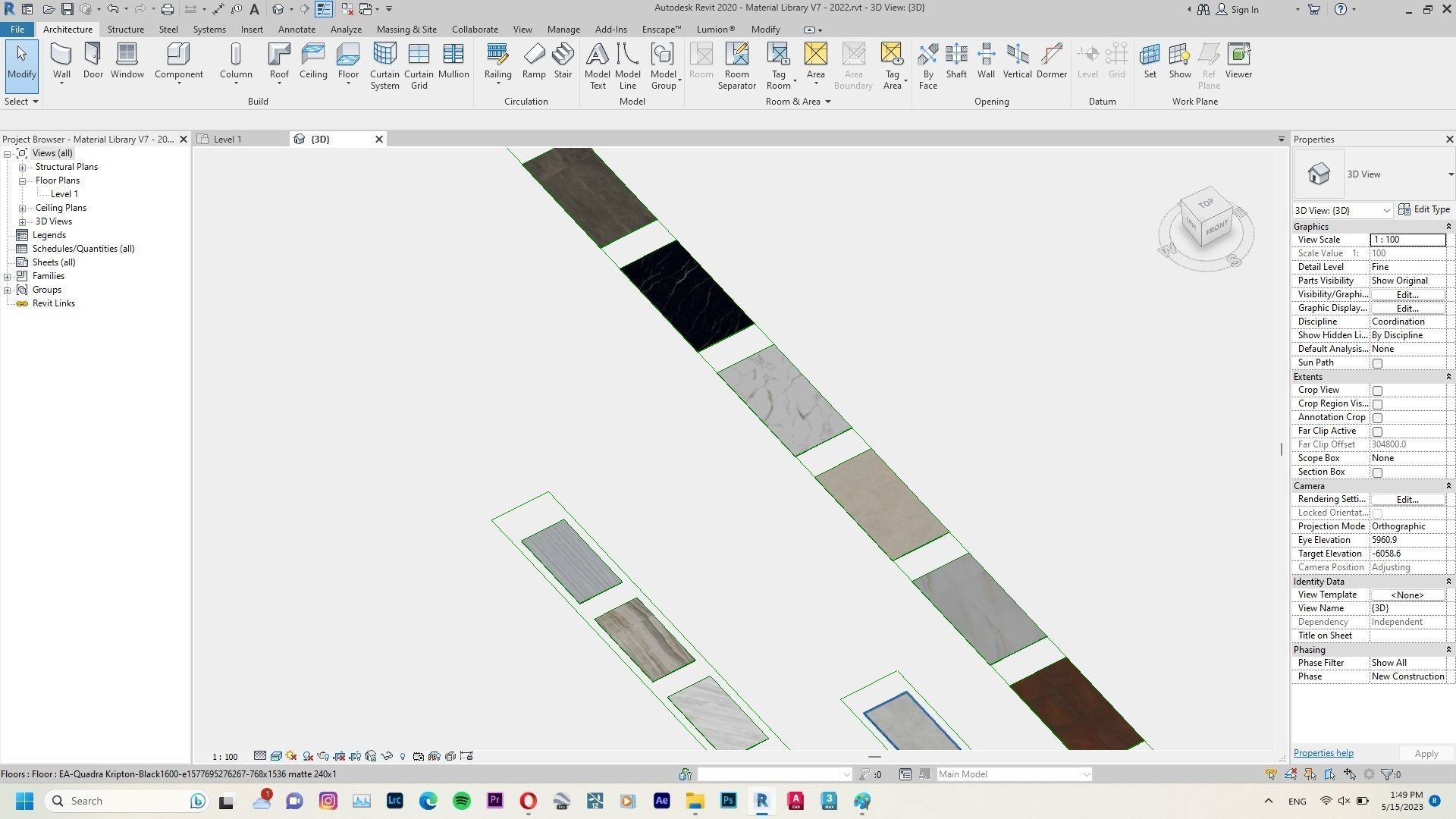Screen dimensions: 1456x819
Task: Click the Main Model design option dropdown
Action: 1013,773
